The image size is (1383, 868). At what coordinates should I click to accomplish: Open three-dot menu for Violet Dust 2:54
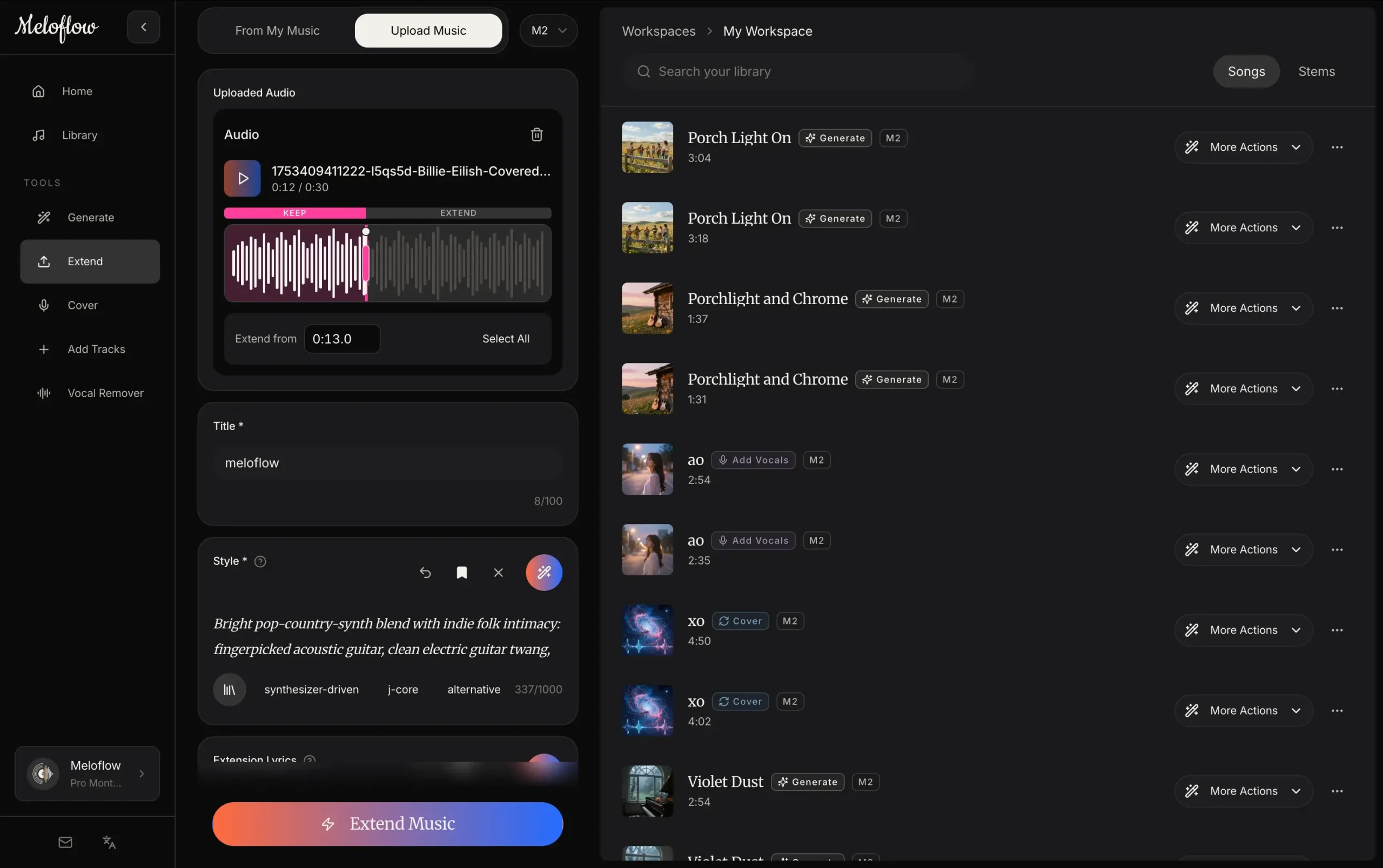pyautogui.click(x=1337, y=791)
